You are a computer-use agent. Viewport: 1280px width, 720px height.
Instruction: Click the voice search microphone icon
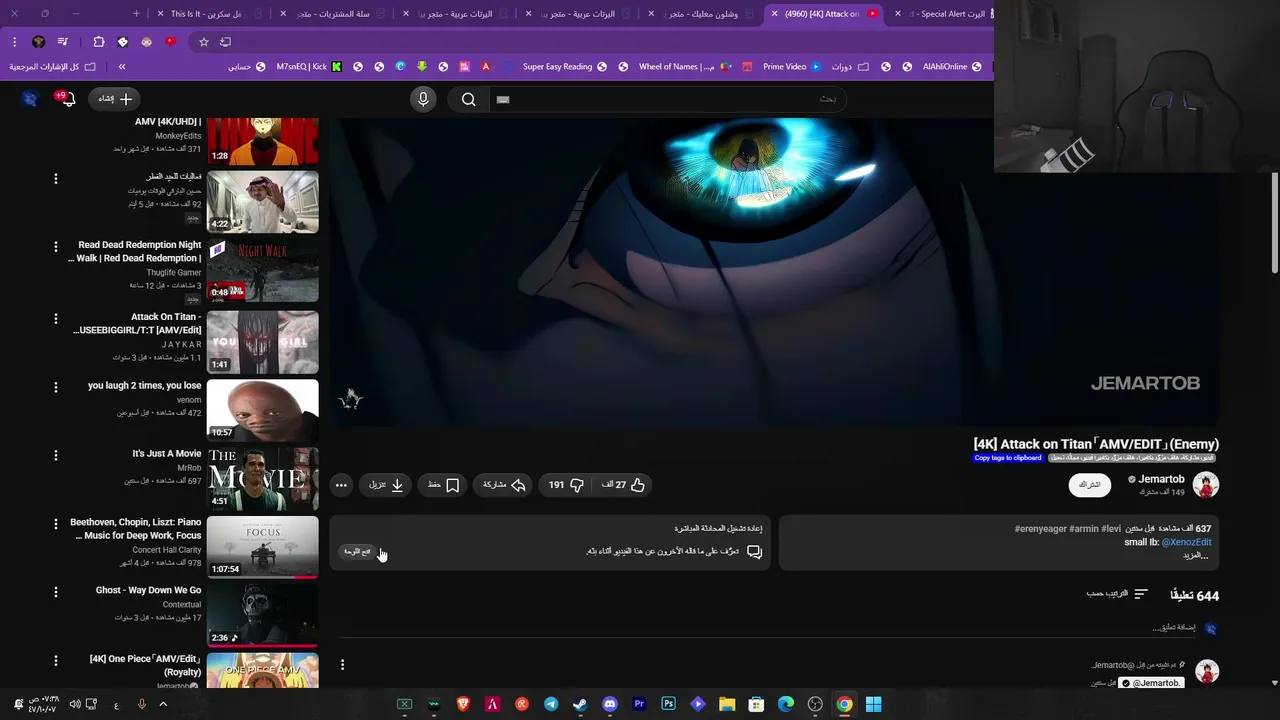(x=423, y=99)
